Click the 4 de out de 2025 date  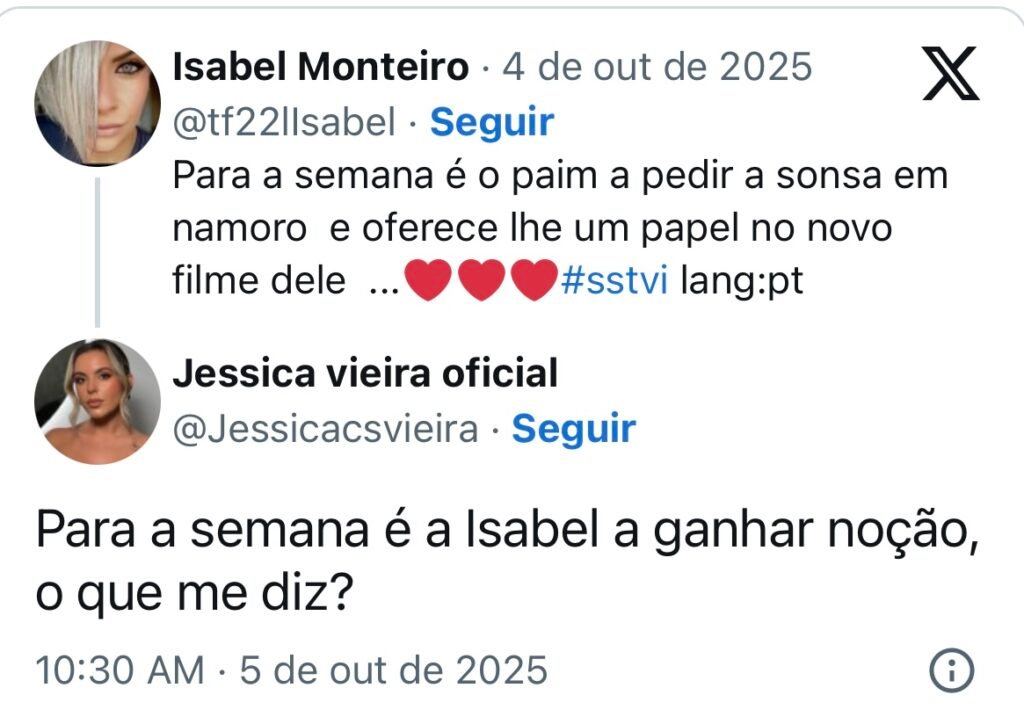pyautogui.click(x=657, y=68)
